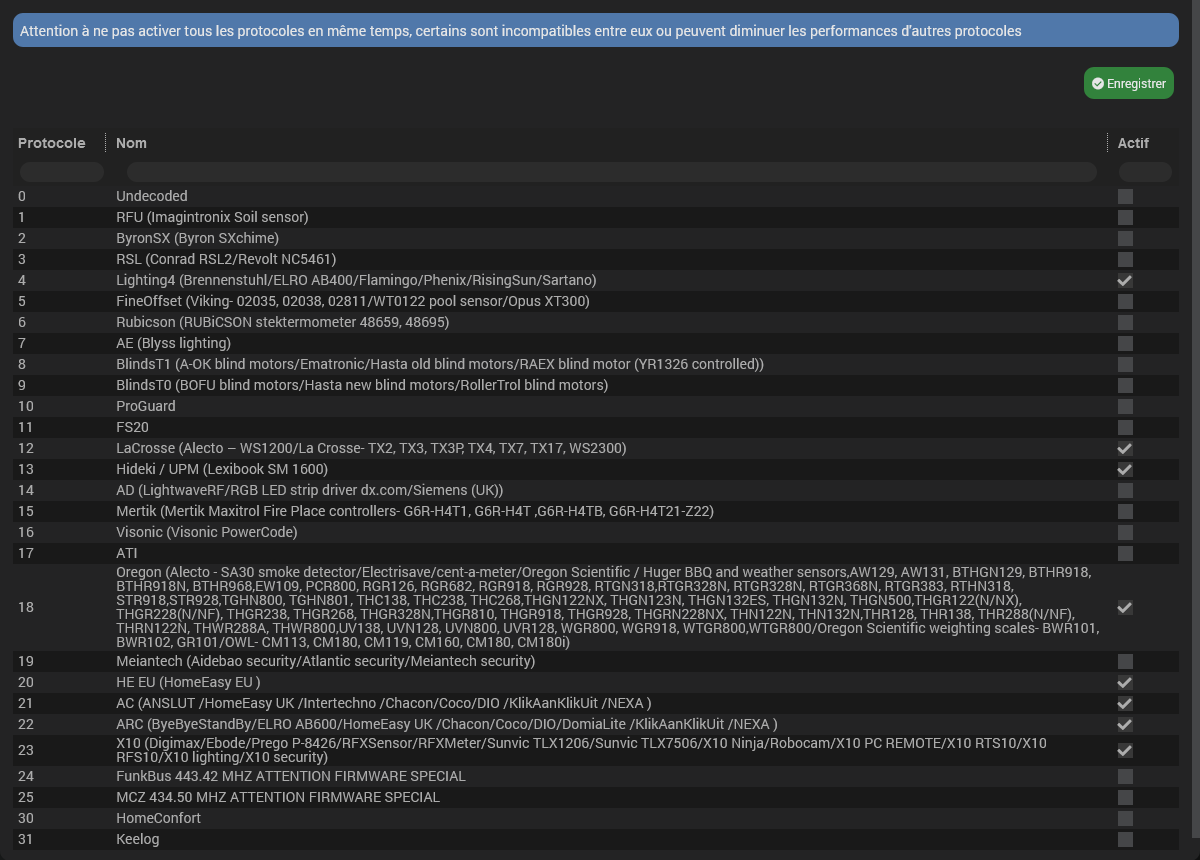Click Hideki / UPM (Lexibook SM 1600)
Viewport: 1200px width, 860px height.
tap(222, 469)
